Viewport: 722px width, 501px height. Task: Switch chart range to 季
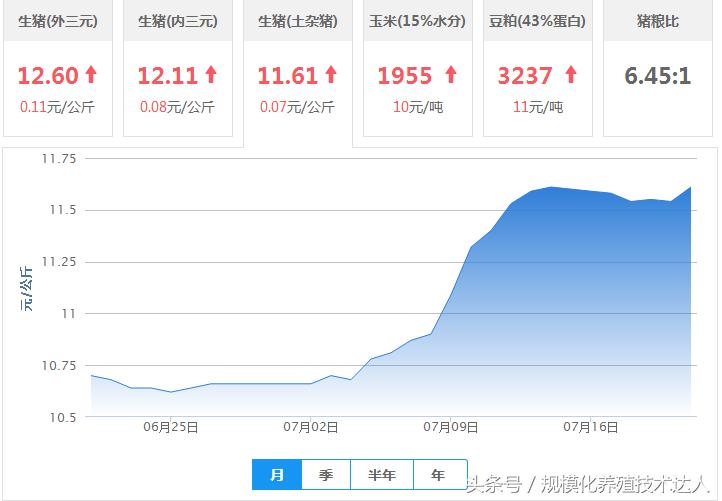(x=326, y=475)
